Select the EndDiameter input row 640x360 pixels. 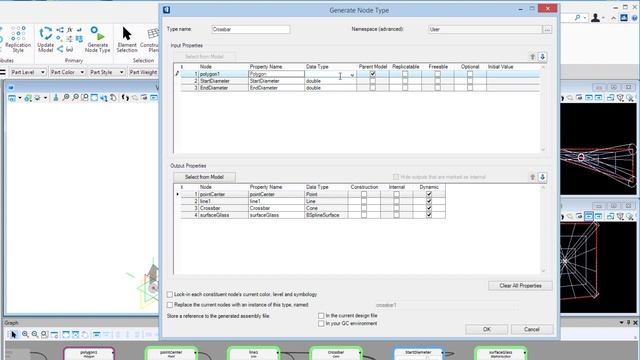pos(360,88)
